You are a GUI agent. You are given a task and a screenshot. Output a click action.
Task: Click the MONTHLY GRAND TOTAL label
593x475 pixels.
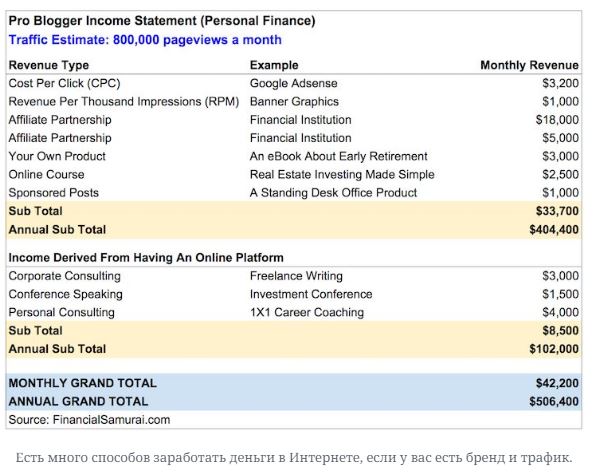click(x=82, y=383)
